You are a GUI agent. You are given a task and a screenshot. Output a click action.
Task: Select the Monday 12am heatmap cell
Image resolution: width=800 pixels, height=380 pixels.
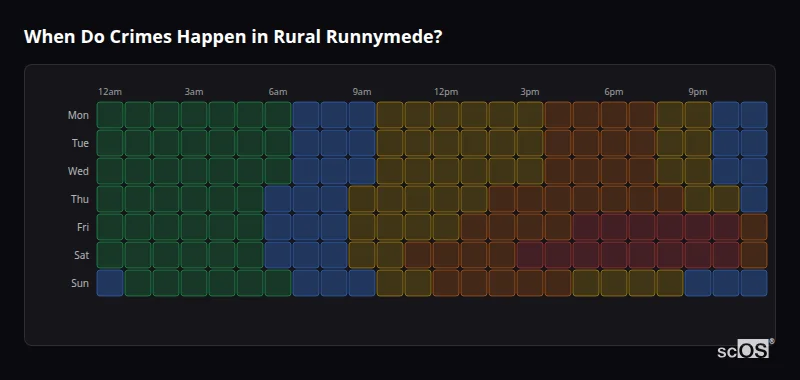[110, 115]
